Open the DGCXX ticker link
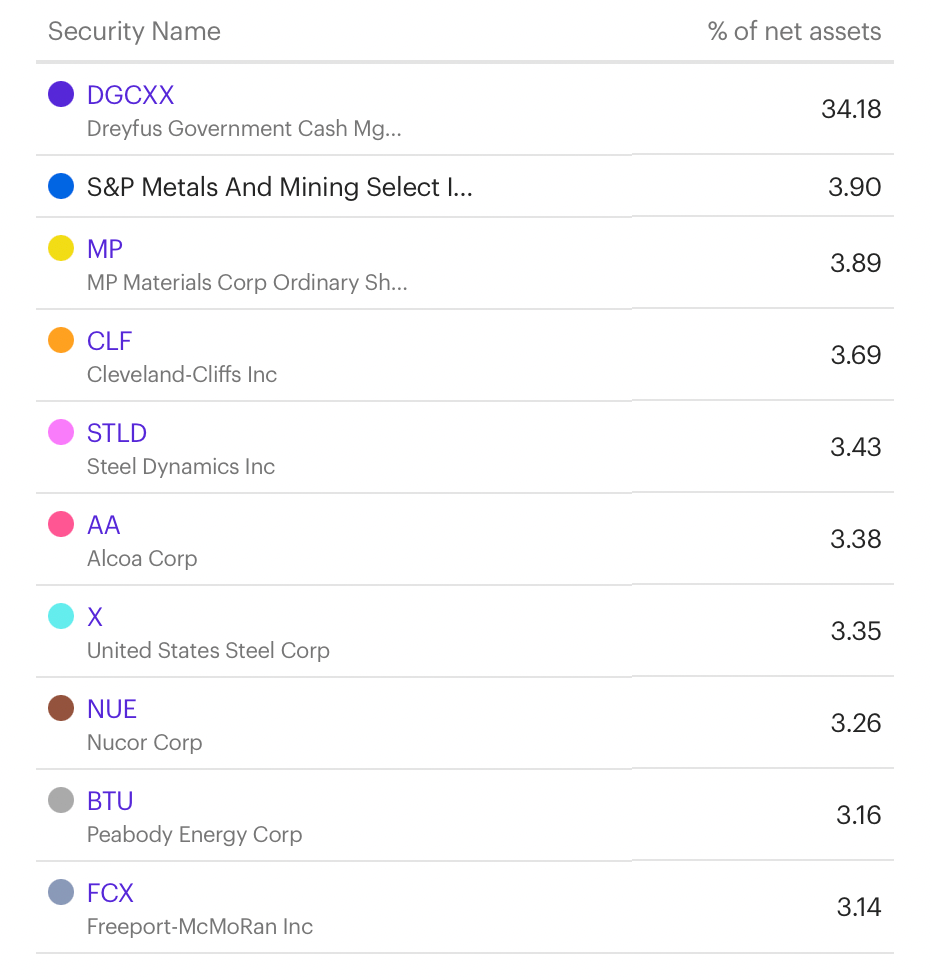The image size is (932, 980). click(x=130, y=95)
